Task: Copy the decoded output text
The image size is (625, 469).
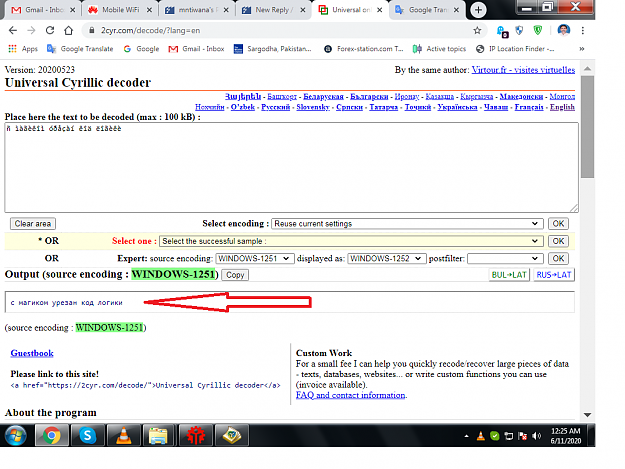Action: click(x=235, y=275)
